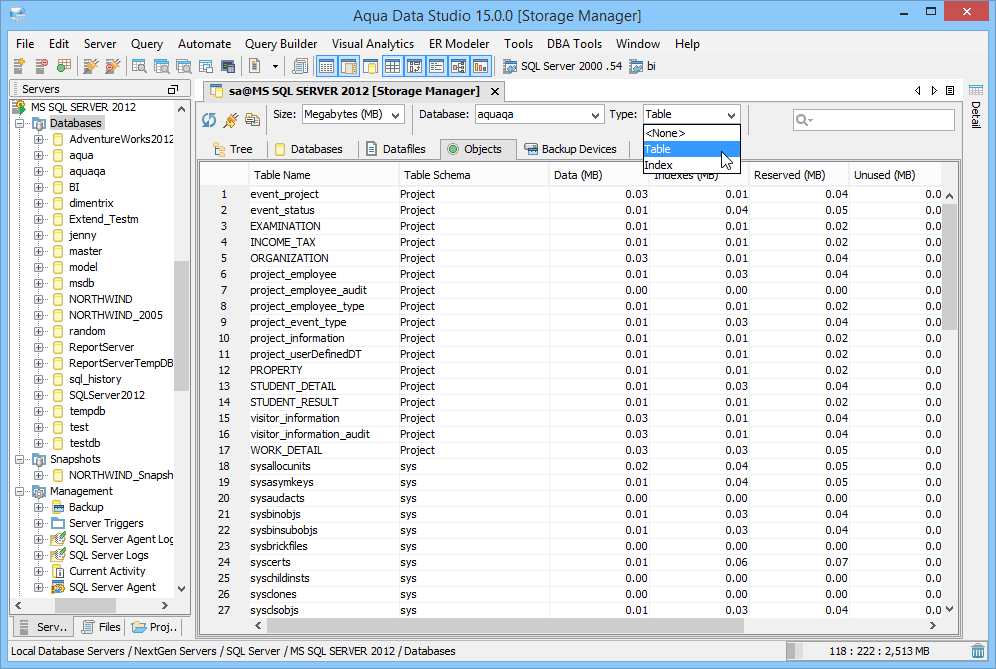Click the second query window magnifier icon
The width and height of the screenshot is (996, 669).
click(x=161, y=66)
